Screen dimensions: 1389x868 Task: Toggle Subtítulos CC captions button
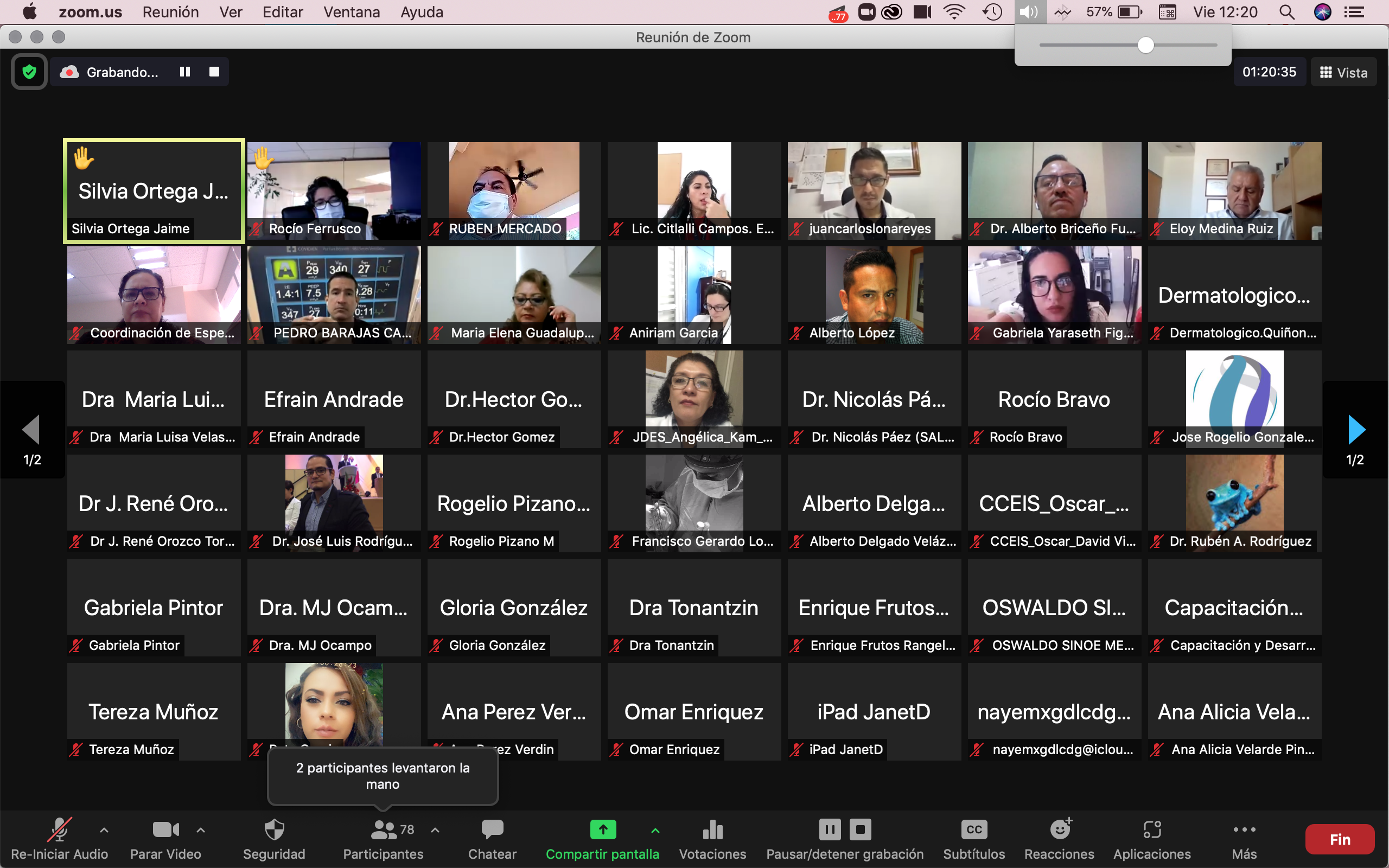coord(974,838)
